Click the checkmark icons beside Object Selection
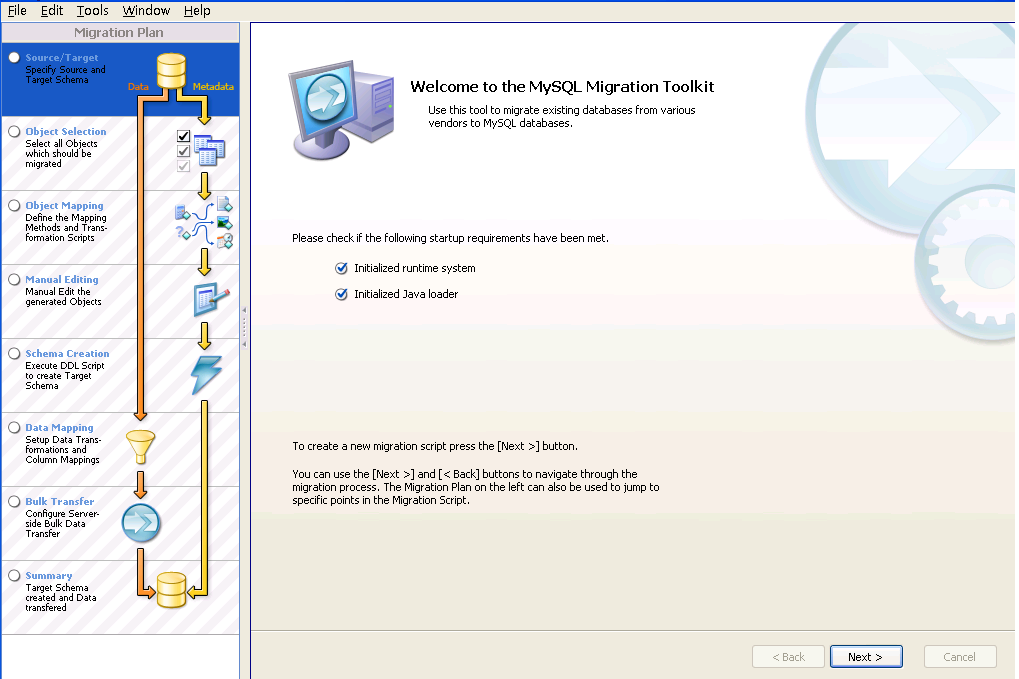This screenshot has height=679, width=1019. 183,151
